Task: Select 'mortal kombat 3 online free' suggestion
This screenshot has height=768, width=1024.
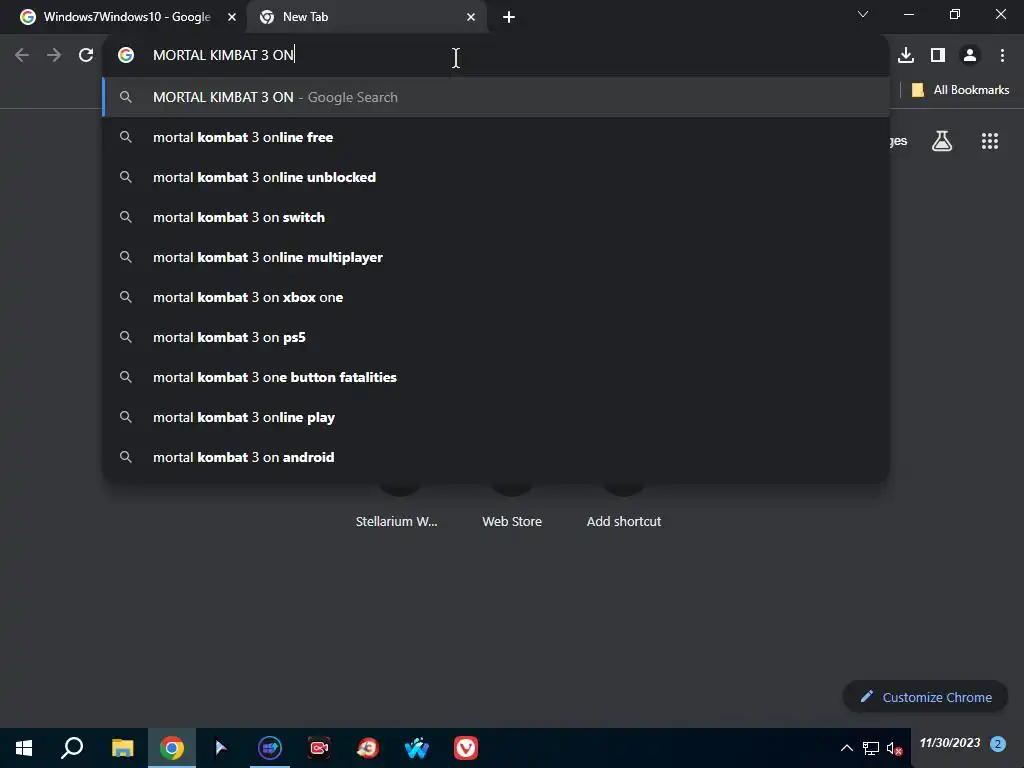Action: [x=496, y=137]
